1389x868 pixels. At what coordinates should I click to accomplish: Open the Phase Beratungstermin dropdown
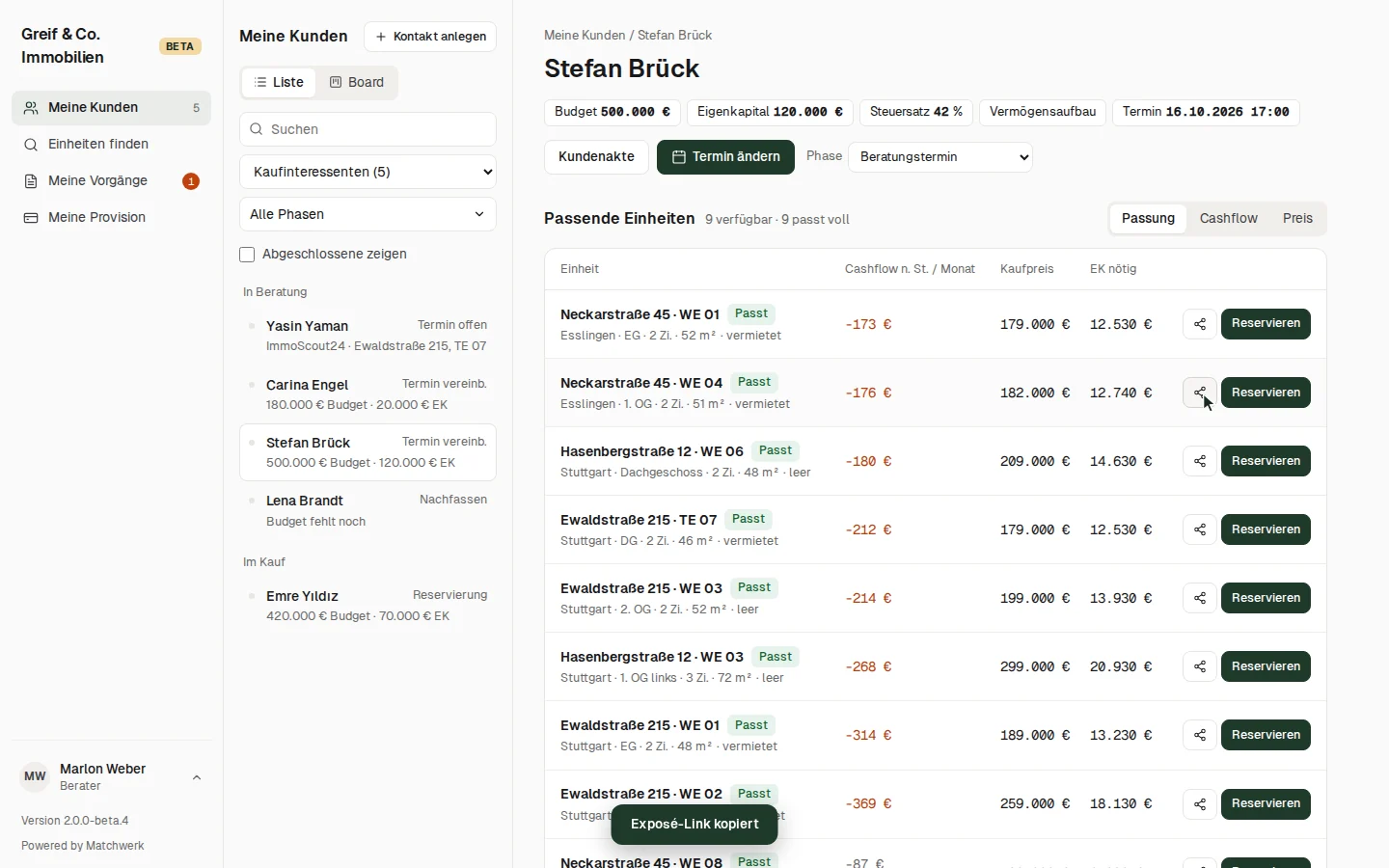pyautogui.click(x=940, y=157)
